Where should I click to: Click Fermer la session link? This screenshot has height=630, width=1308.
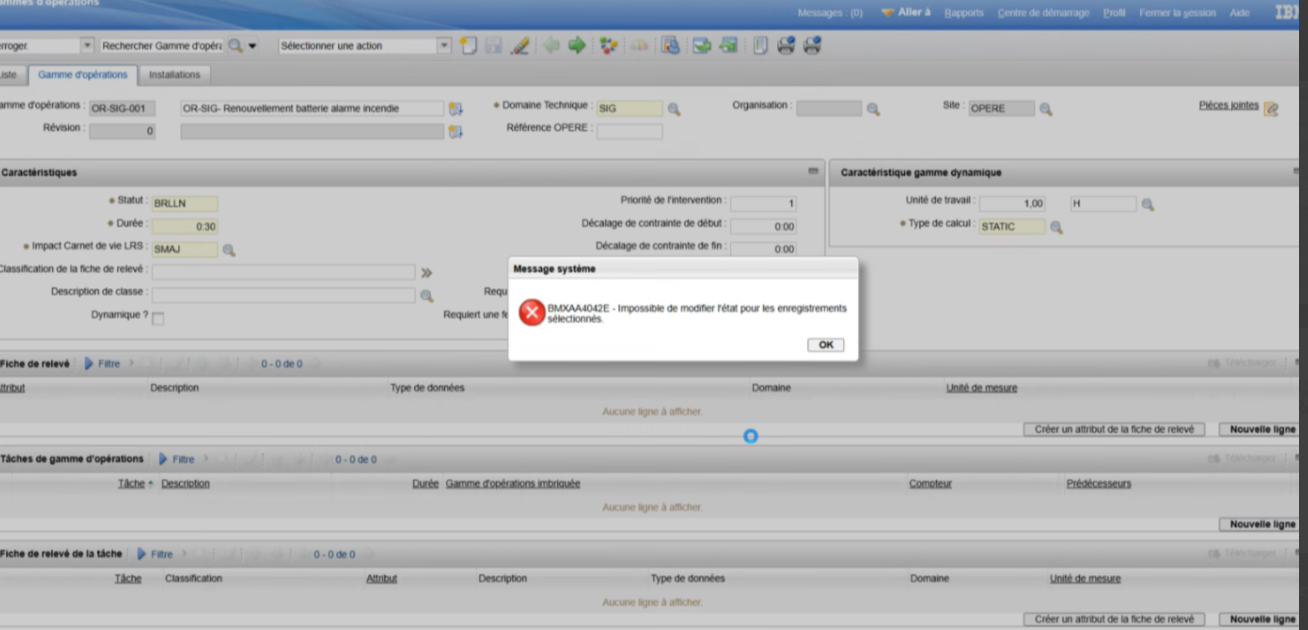tap(1177, 13)
